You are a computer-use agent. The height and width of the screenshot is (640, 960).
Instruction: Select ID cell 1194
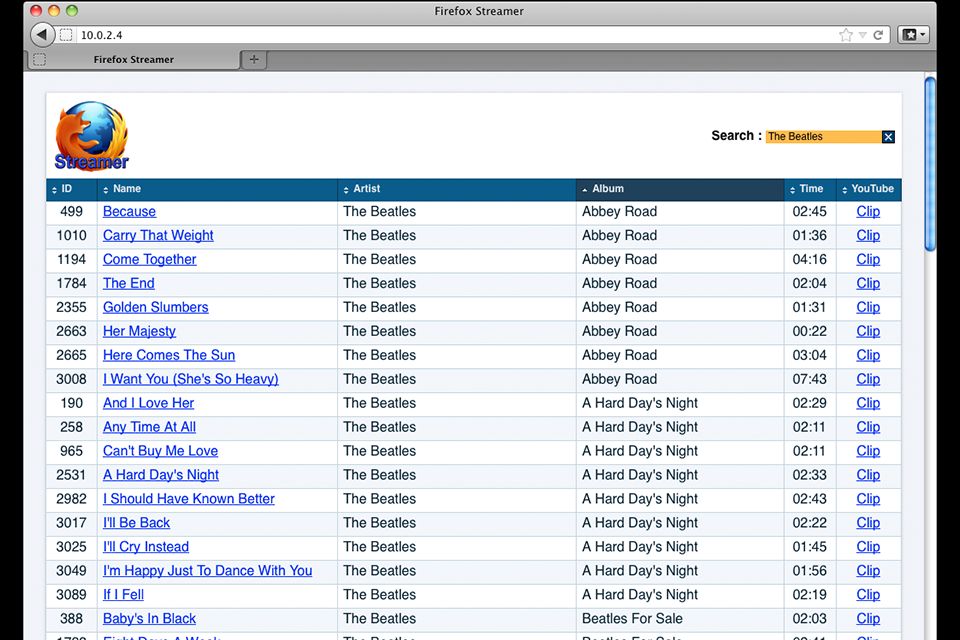coord(72,260)
